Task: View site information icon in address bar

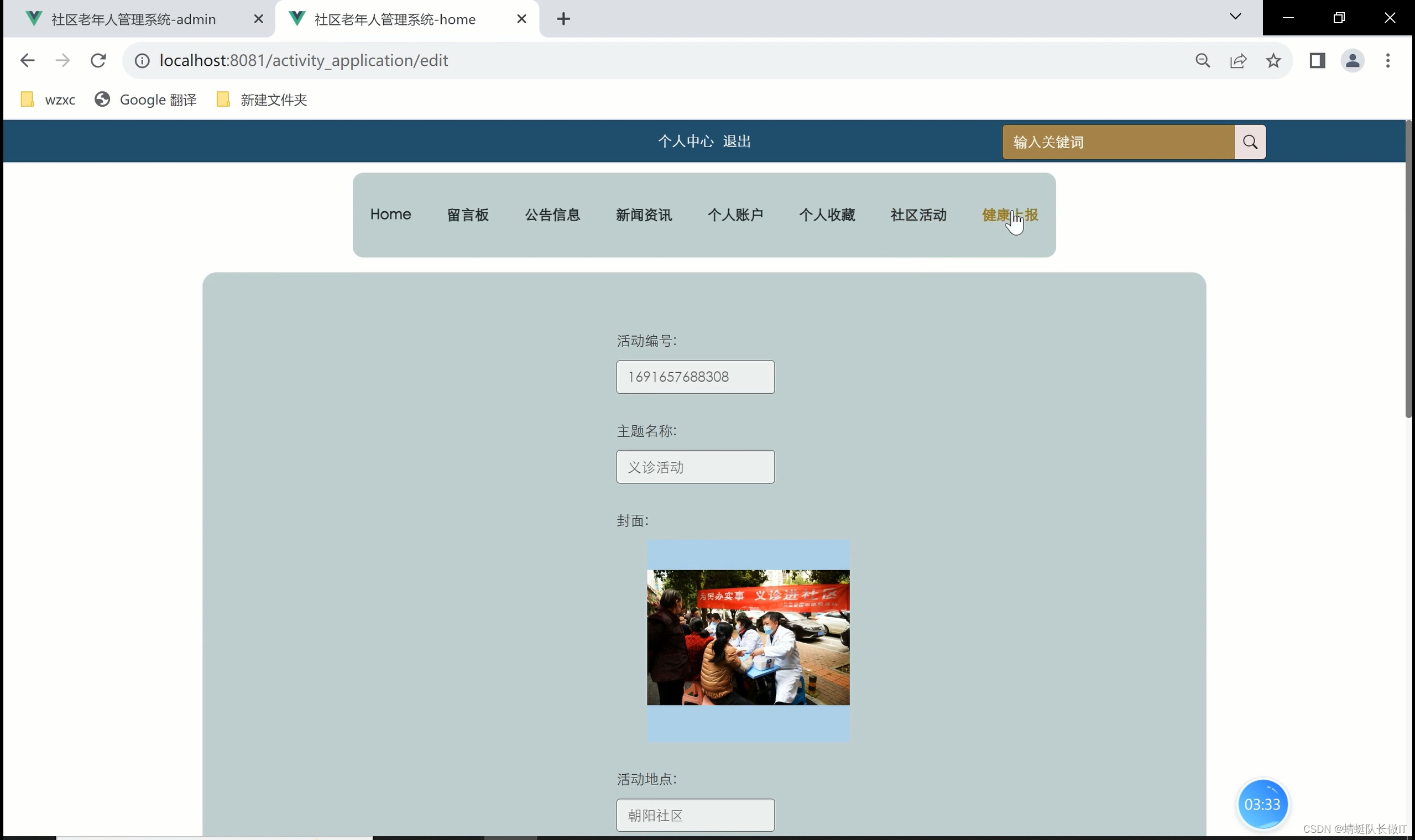Action: (x=142, y=61)
